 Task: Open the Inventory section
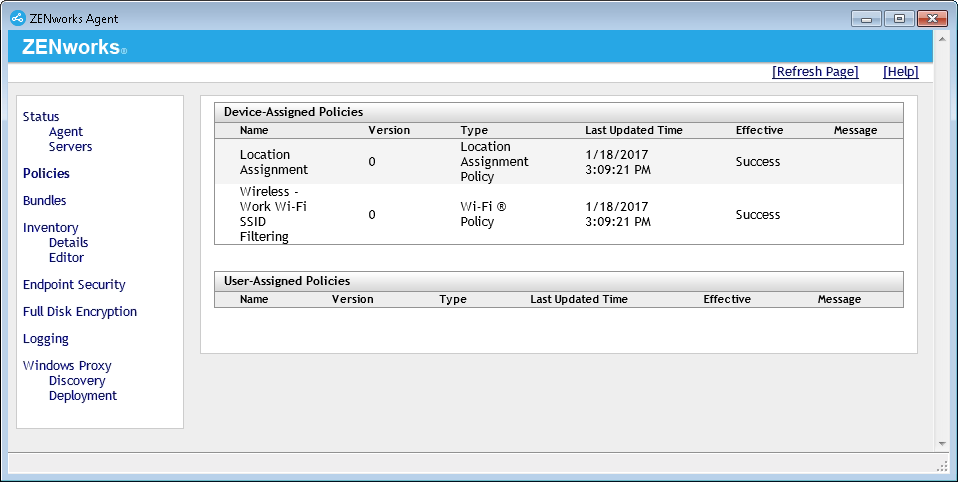pos(51,228)
